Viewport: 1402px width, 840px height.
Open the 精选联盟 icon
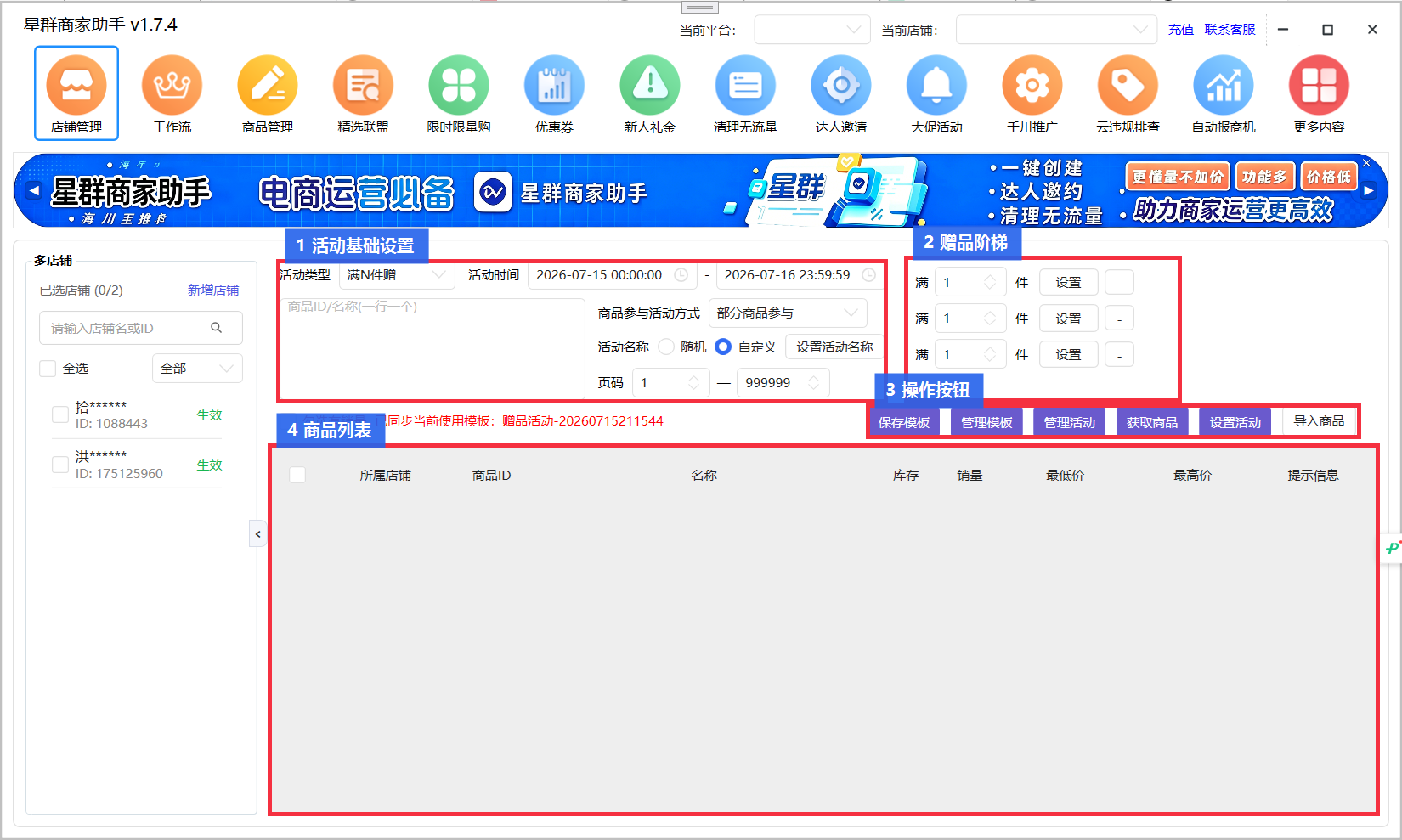click(x=363, y=86)
